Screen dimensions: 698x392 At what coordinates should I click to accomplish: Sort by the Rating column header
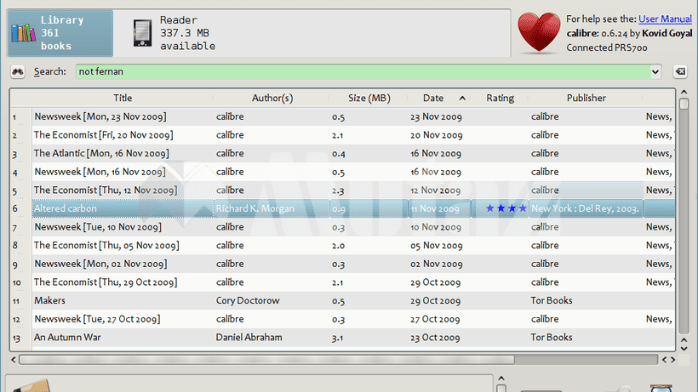[x=500, y=98]
